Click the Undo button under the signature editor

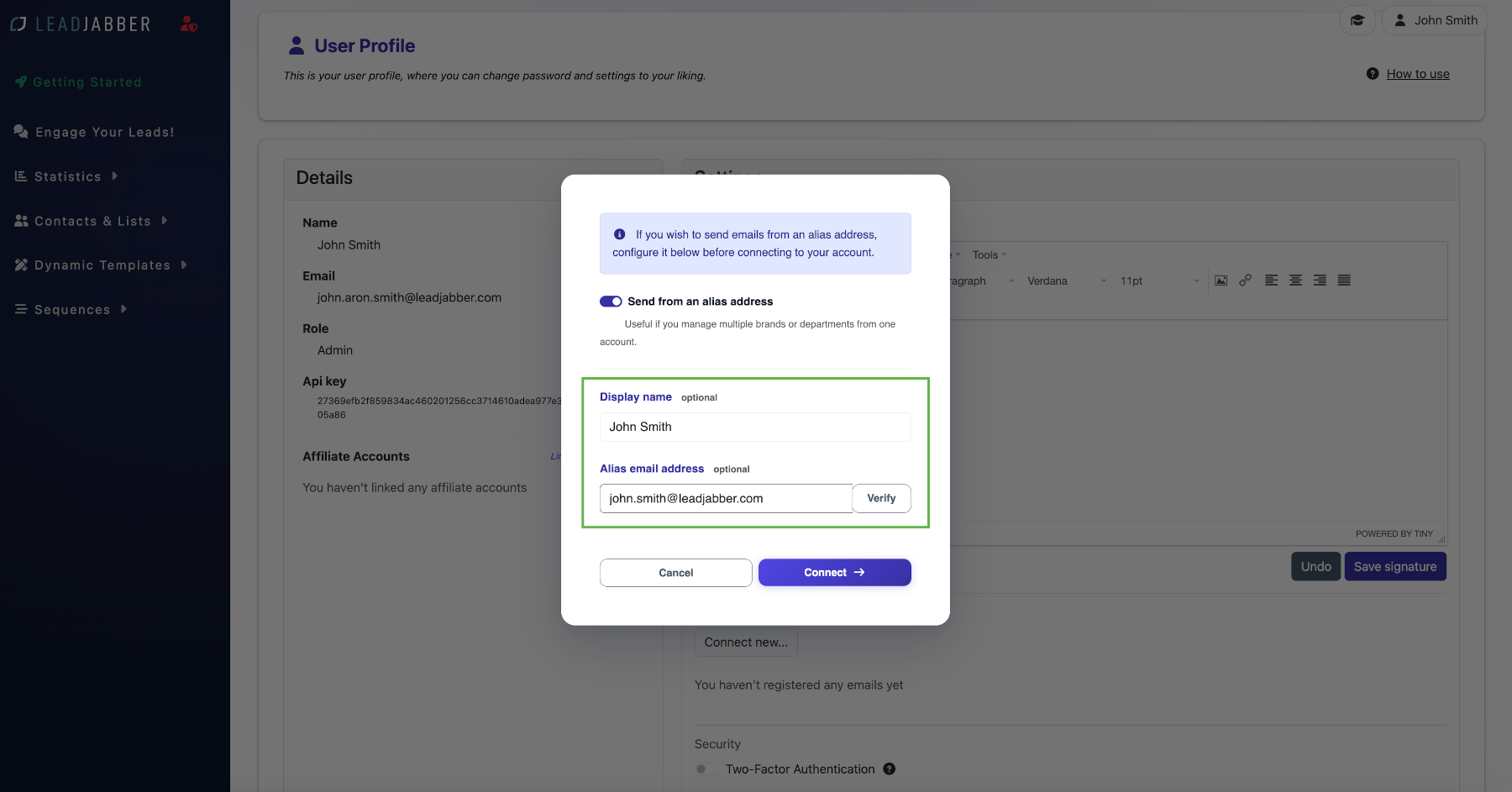coord(1315,567)
